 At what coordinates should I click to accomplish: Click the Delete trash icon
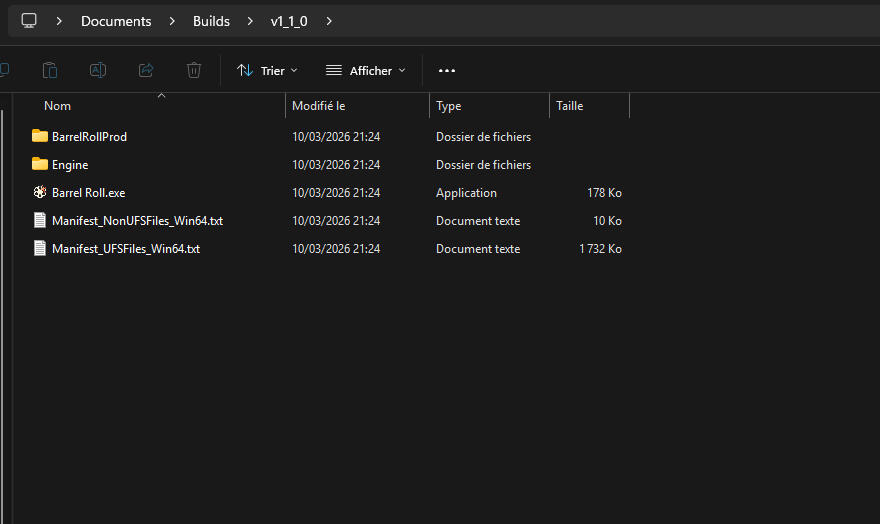pos(194,70)
